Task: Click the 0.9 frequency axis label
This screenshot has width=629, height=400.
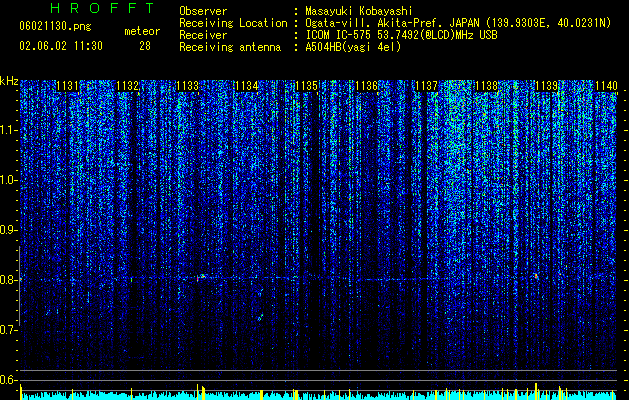Action: click(7, 230)
